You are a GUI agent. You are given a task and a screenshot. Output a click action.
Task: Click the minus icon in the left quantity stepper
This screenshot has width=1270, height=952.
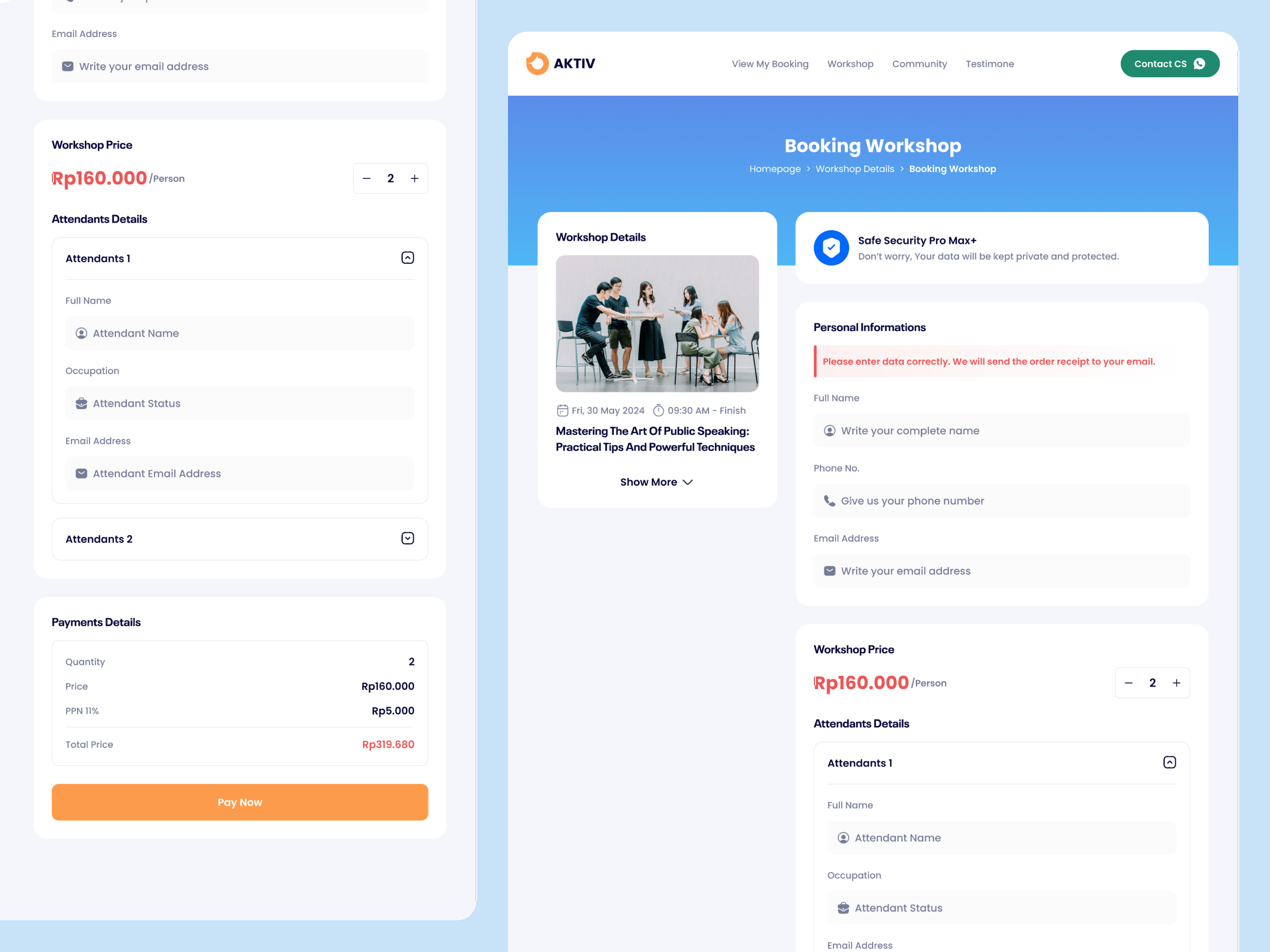(366, 178)
